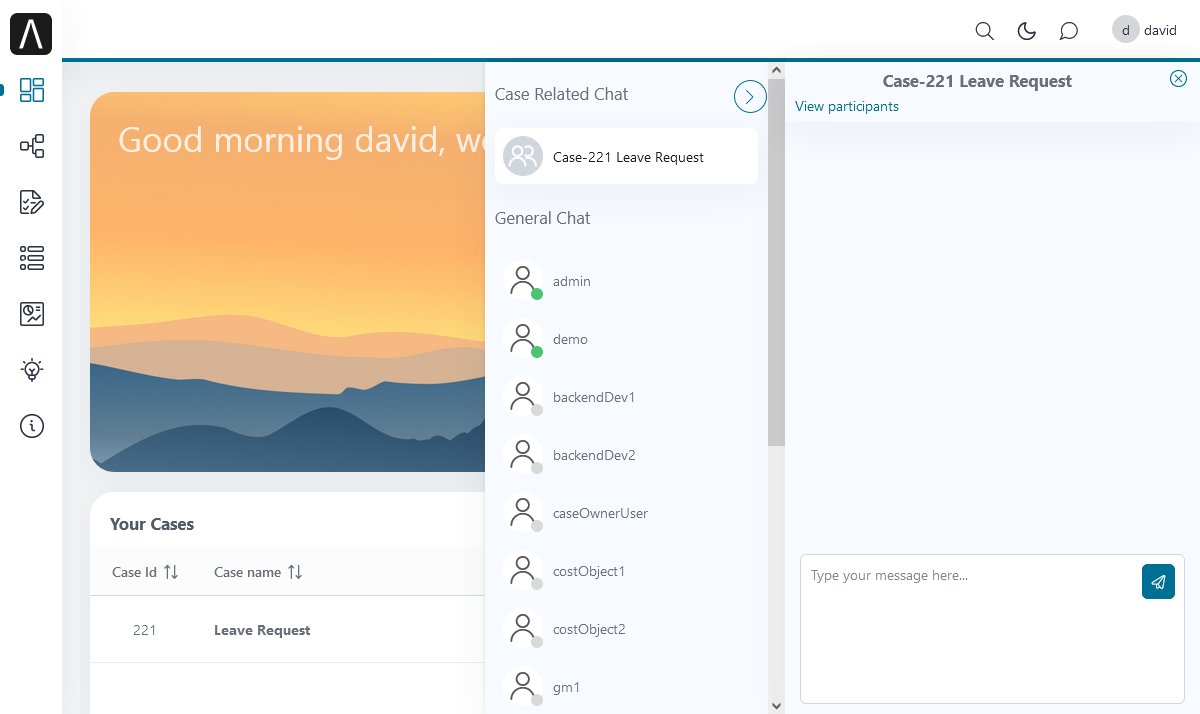Click admin's avatar with green status

[x=523, y=281]
